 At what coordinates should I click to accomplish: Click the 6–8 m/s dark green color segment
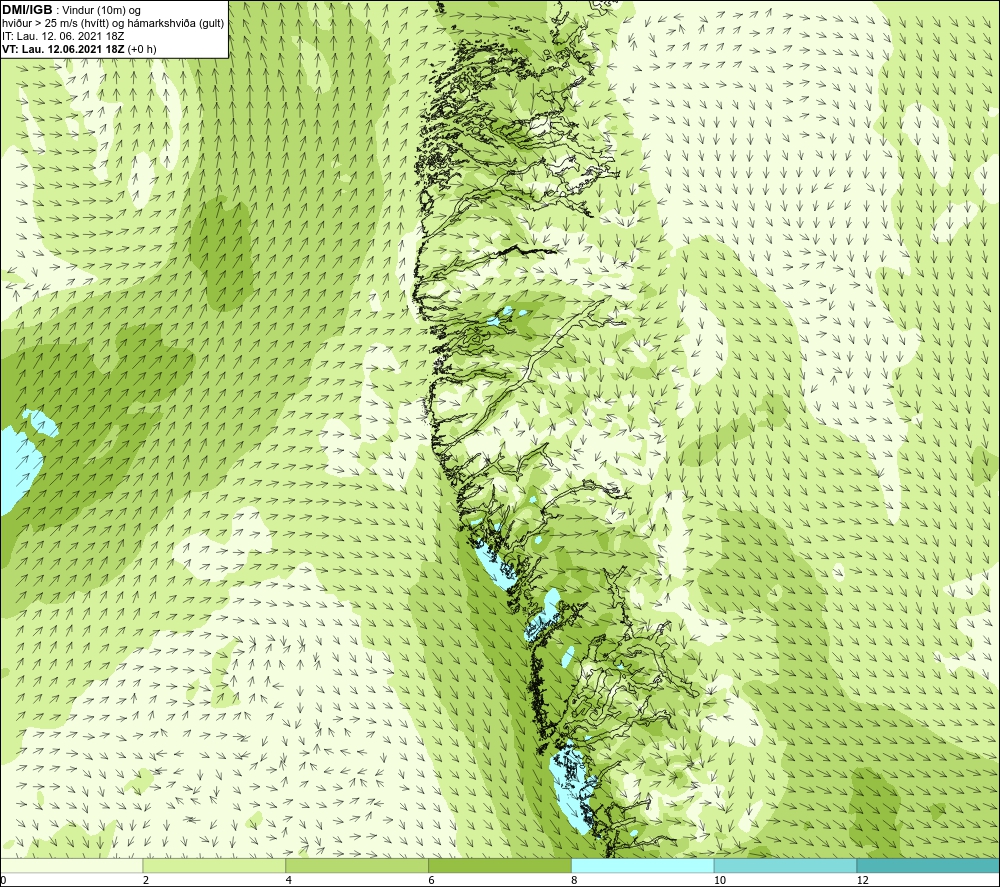500,865
